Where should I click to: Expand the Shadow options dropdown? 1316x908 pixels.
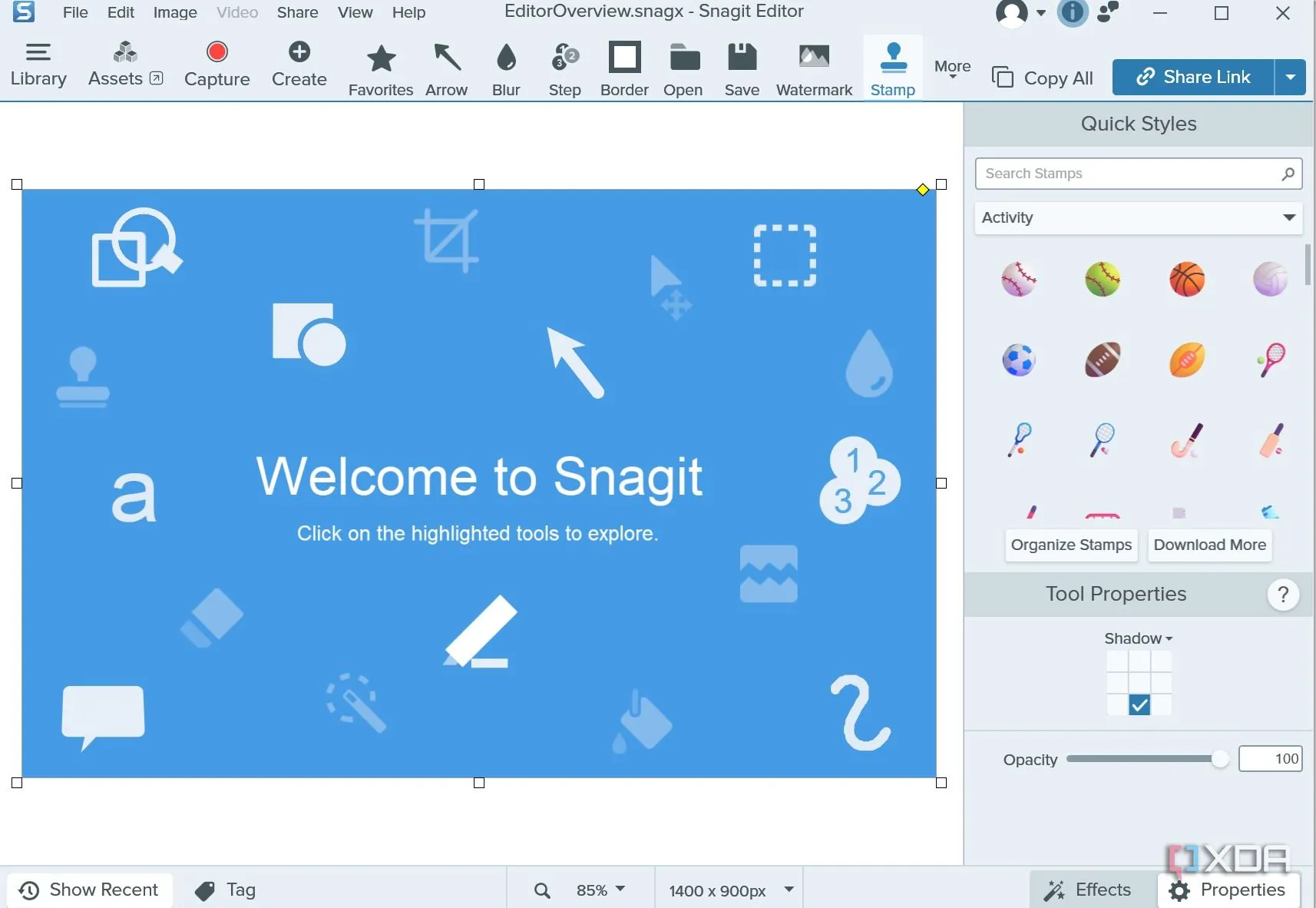[1139, 638]
